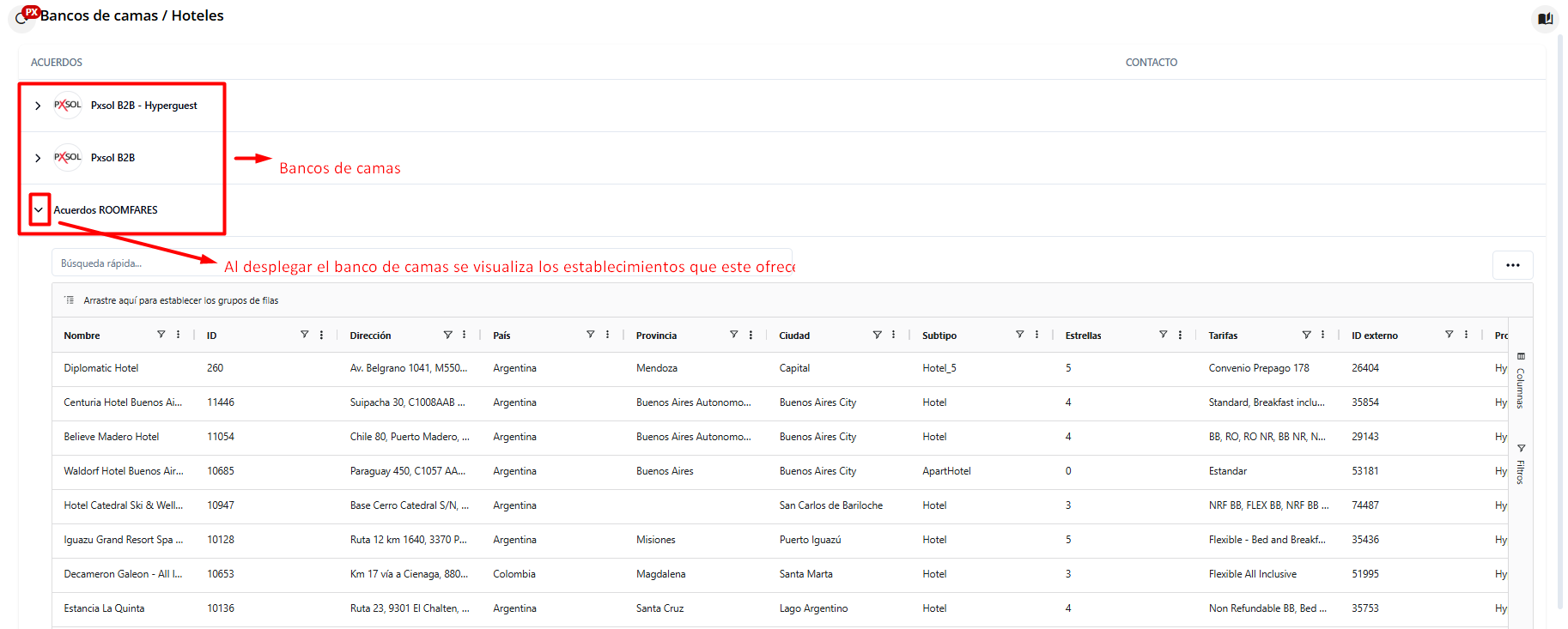Image resolution: width=1568 pixels, height=629 pixels.
Task: Sort by ID externo column header
Action: point(1374,336)
